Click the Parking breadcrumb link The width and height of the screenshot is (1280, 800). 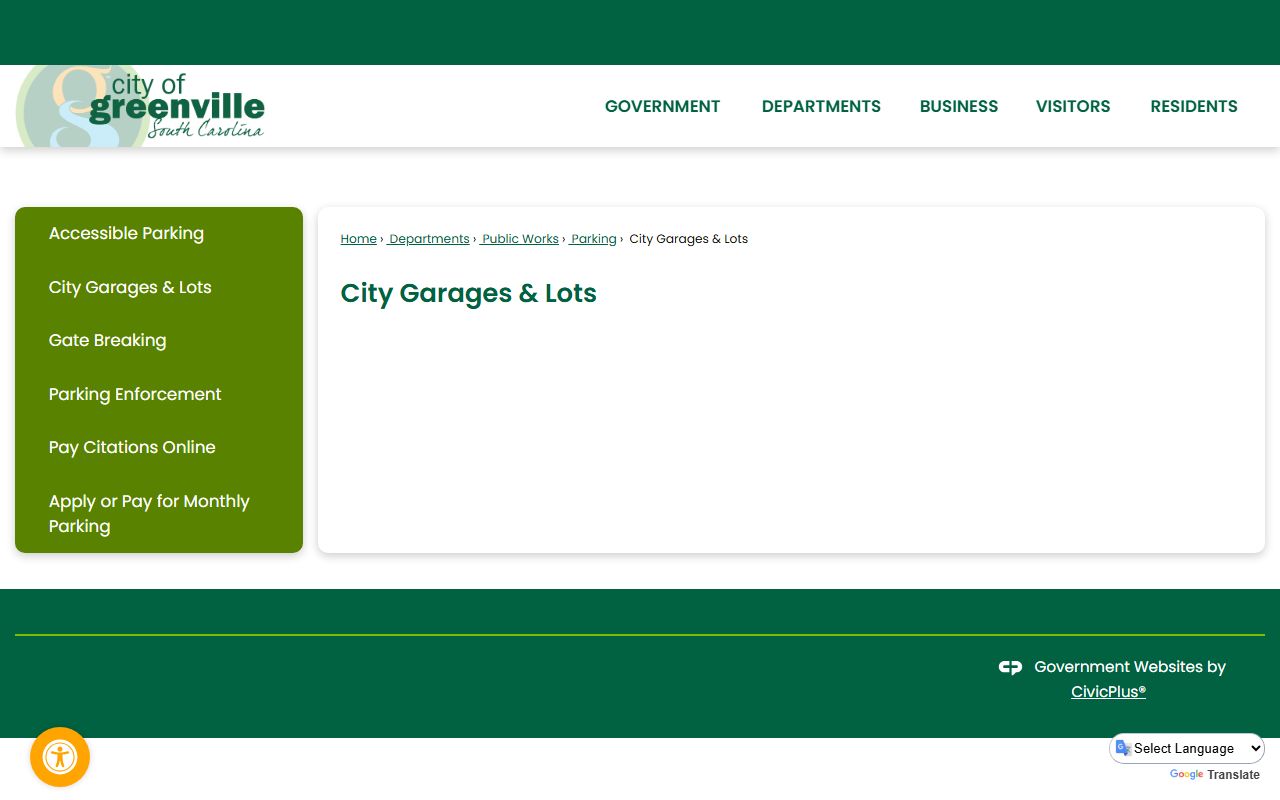coord(593,239)
